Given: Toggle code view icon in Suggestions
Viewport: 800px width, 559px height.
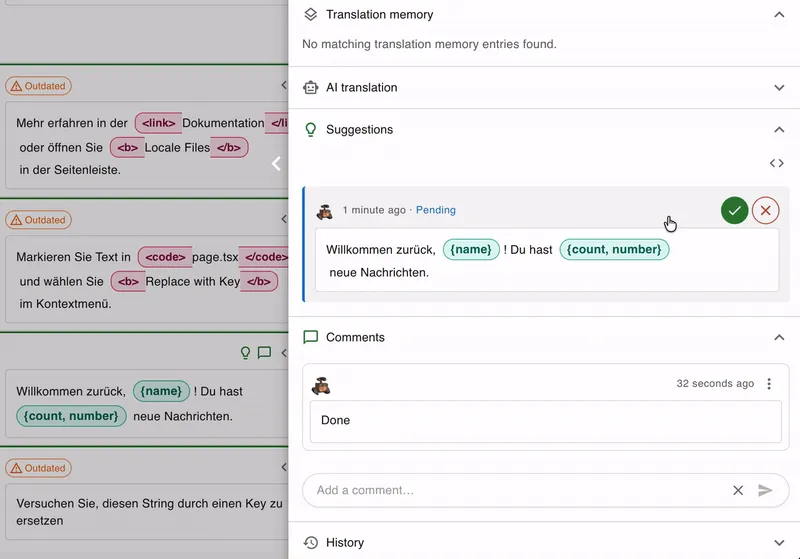Looking at the screenshot, I should (777, 163).
